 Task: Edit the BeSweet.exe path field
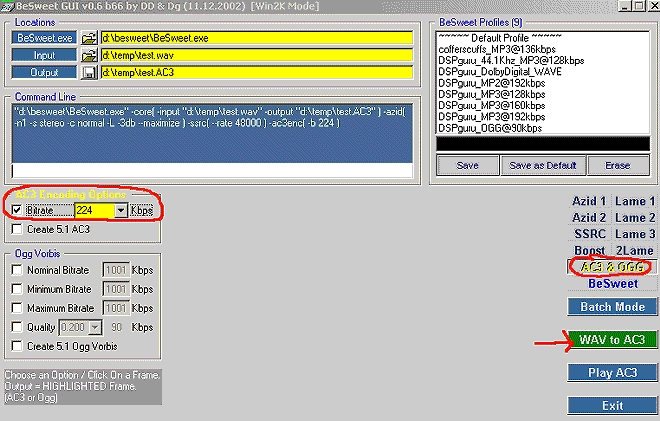click(257, 38)
